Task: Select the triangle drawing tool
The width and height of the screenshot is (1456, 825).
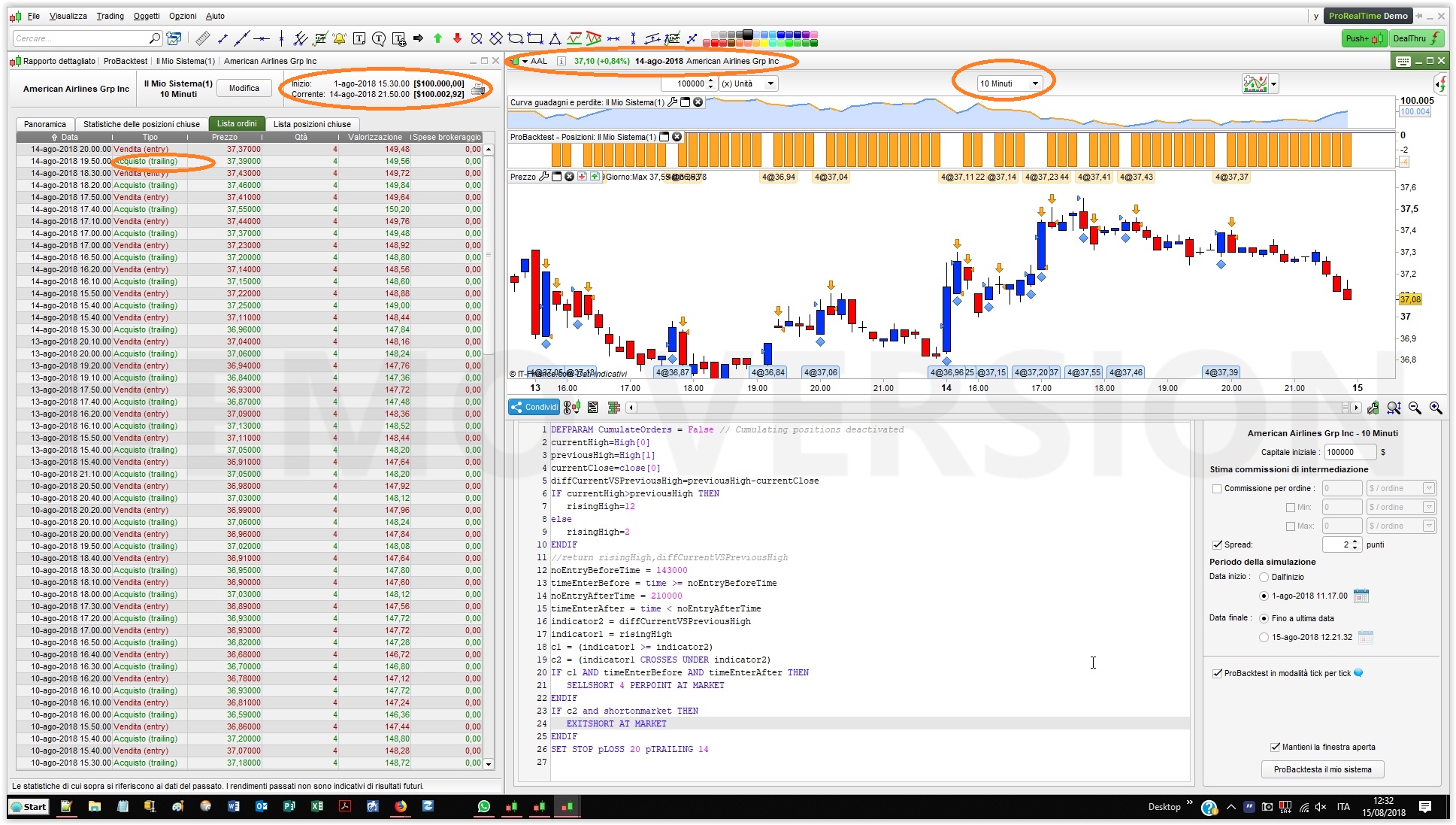Action: coord(555,38)
